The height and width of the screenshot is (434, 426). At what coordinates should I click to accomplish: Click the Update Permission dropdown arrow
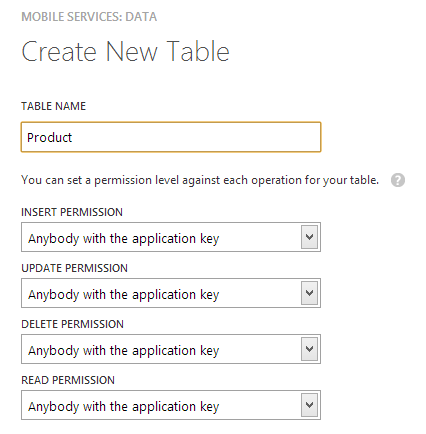(309, 293)
